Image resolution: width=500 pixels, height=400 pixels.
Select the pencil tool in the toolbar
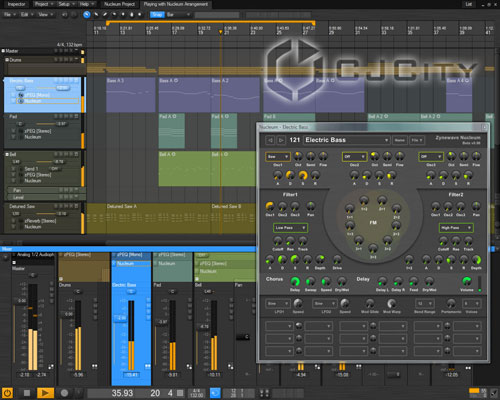click(x=105, y=15)
